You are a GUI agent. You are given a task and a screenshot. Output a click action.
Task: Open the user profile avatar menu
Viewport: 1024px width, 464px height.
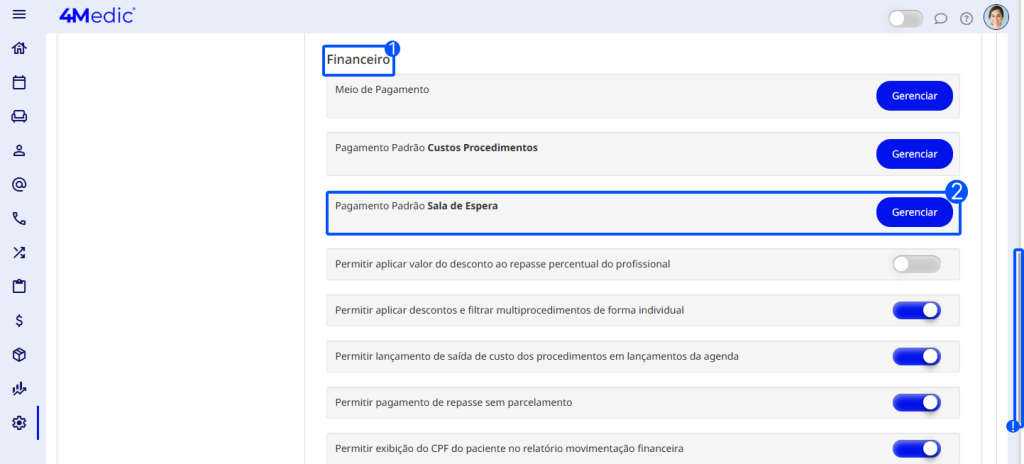point(996,18)
